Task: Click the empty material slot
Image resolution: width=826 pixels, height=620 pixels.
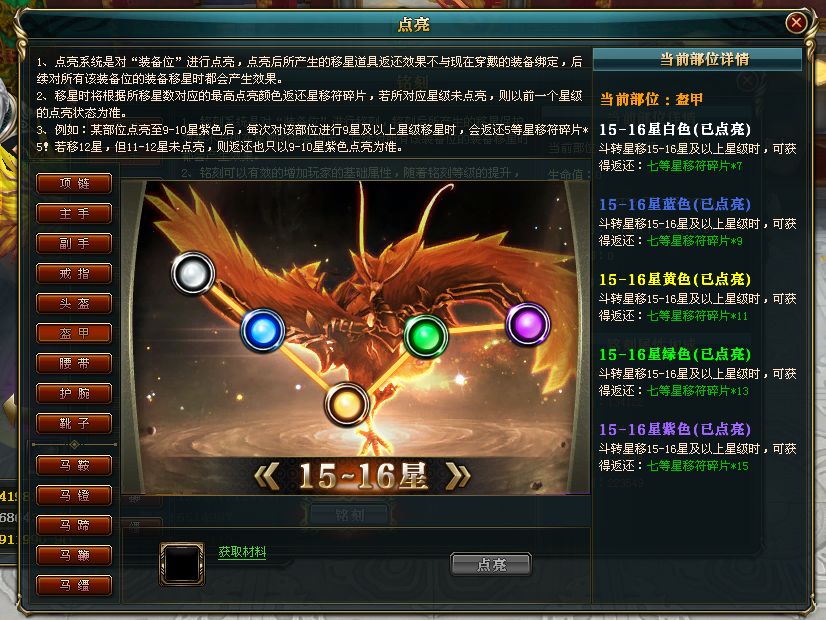Action: 182,564
